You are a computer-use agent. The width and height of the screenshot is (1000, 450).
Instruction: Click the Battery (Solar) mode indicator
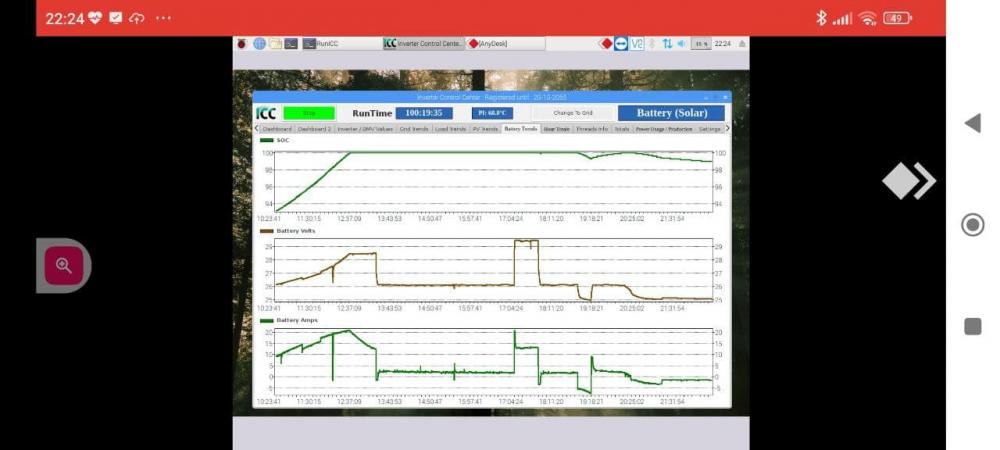tap(672, 113)
